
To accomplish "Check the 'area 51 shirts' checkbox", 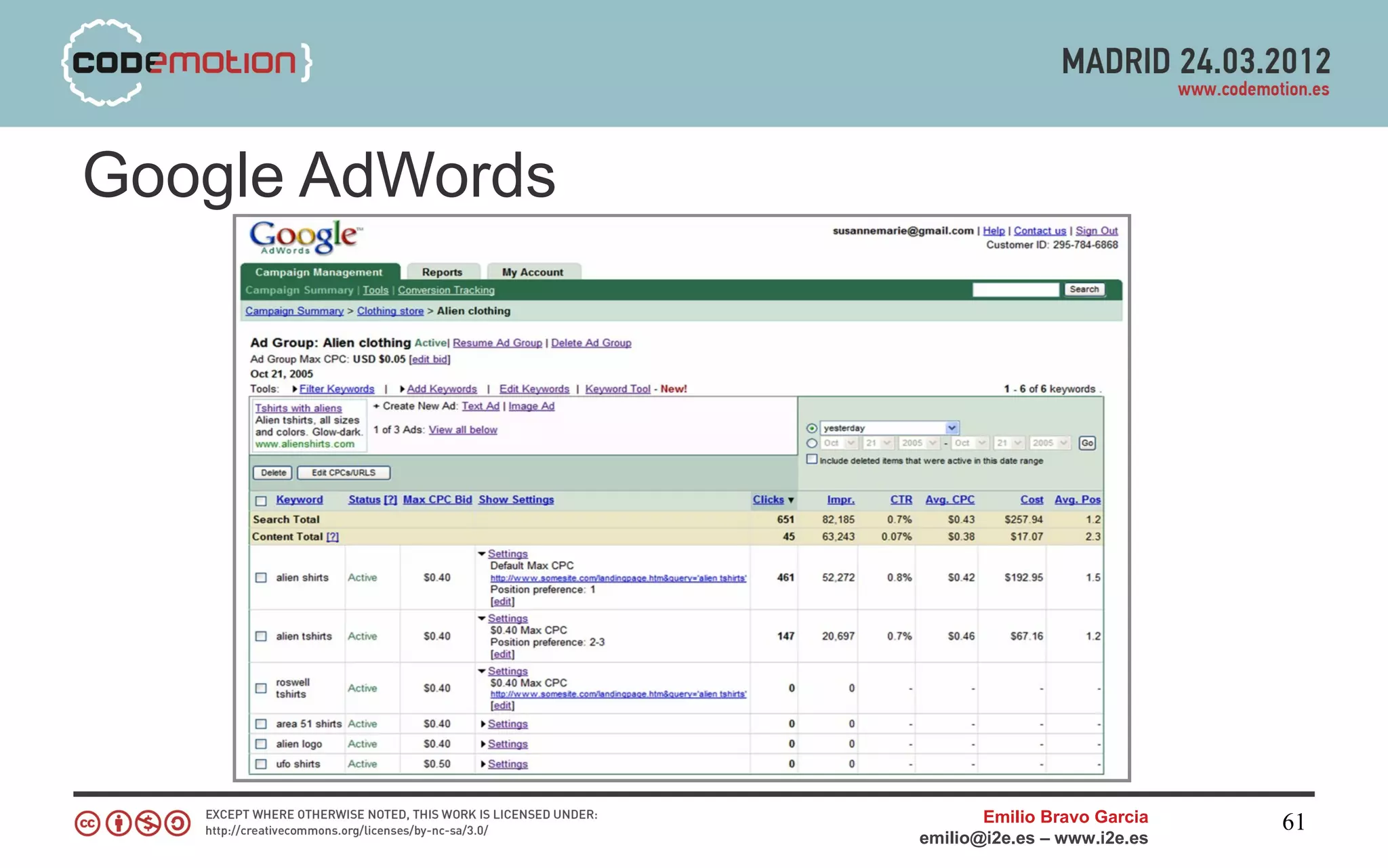I will pos(261,724).
